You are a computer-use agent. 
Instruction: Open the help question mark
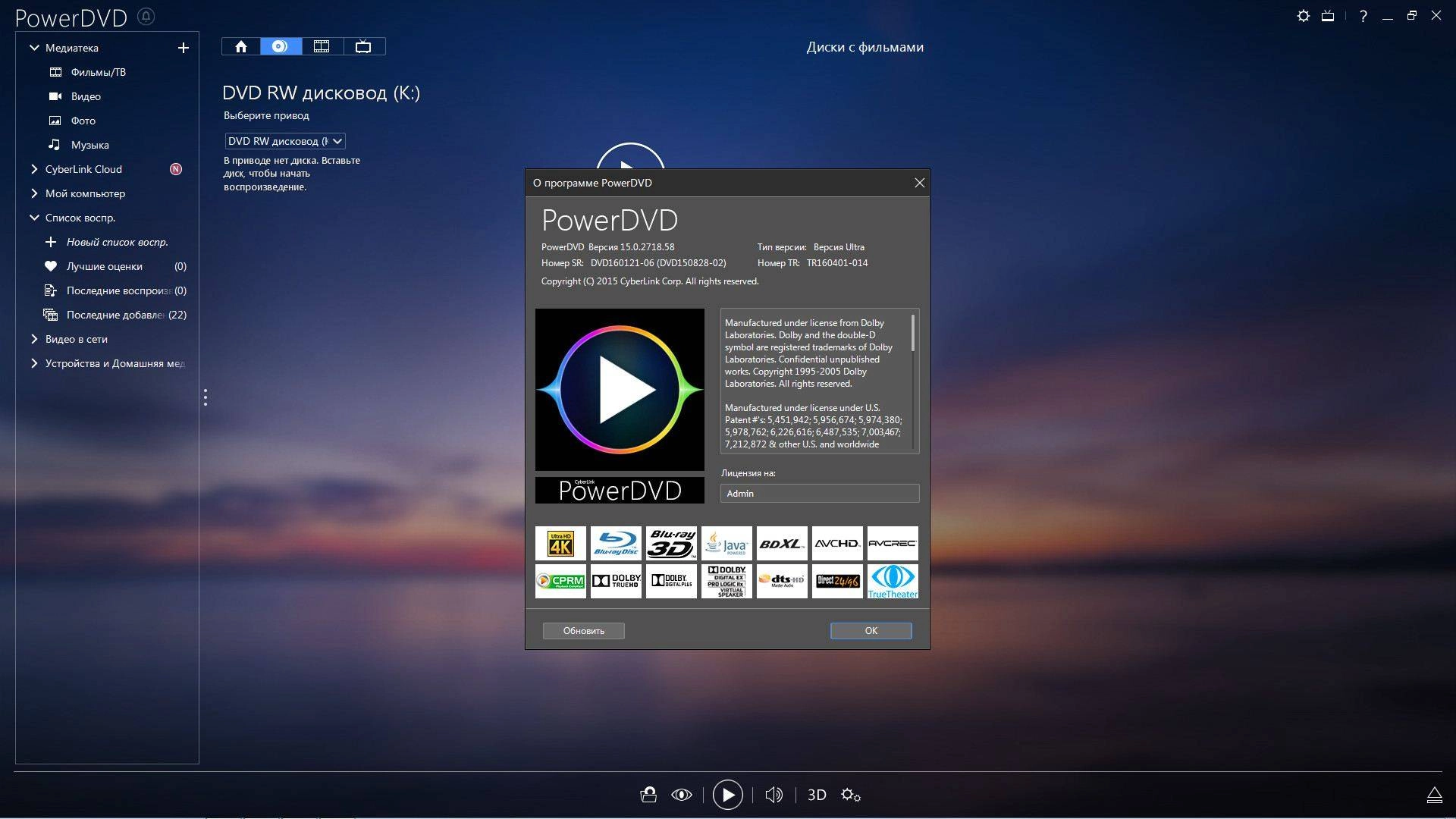coord(1363,16)
